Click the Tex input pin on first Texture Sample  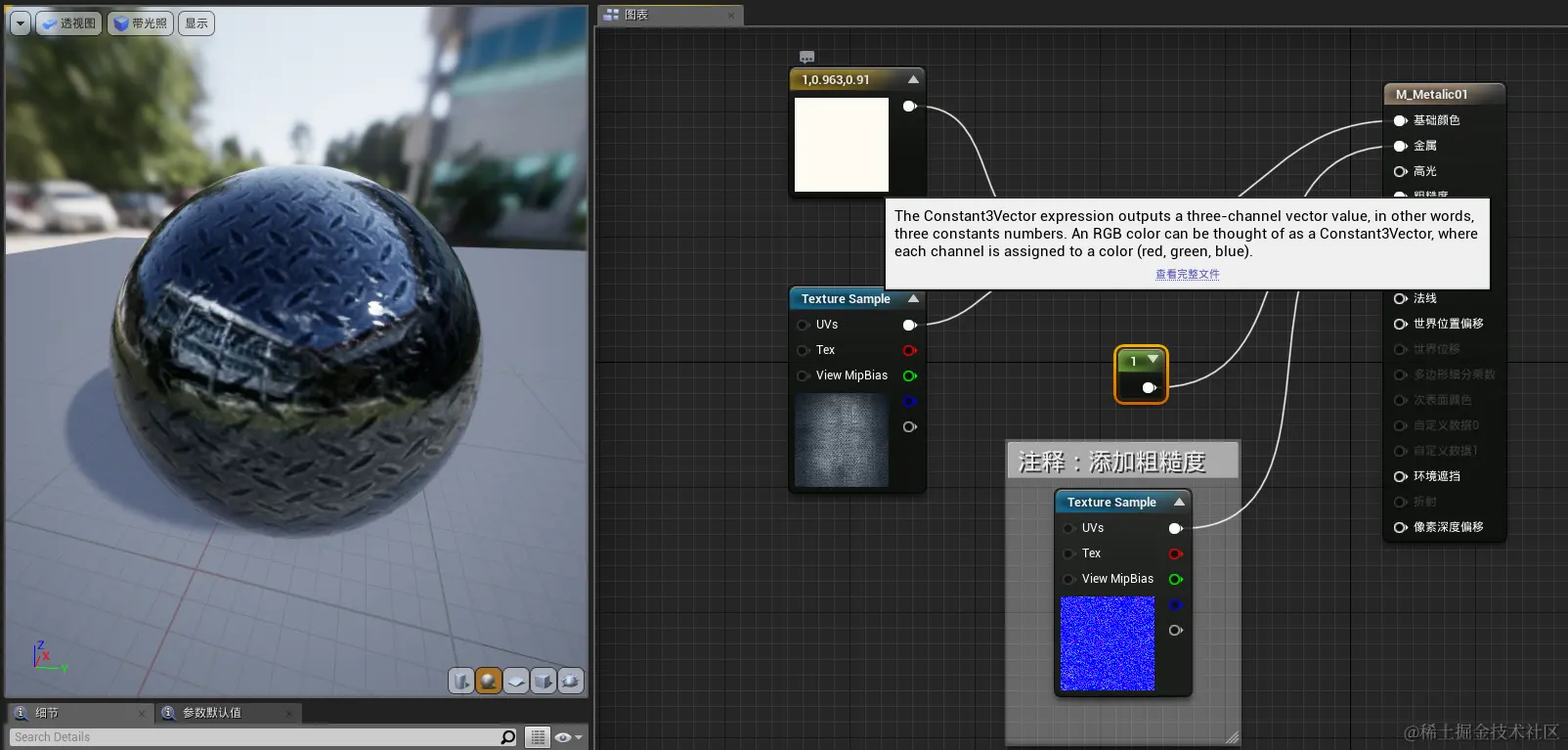[x=804, y=350]
